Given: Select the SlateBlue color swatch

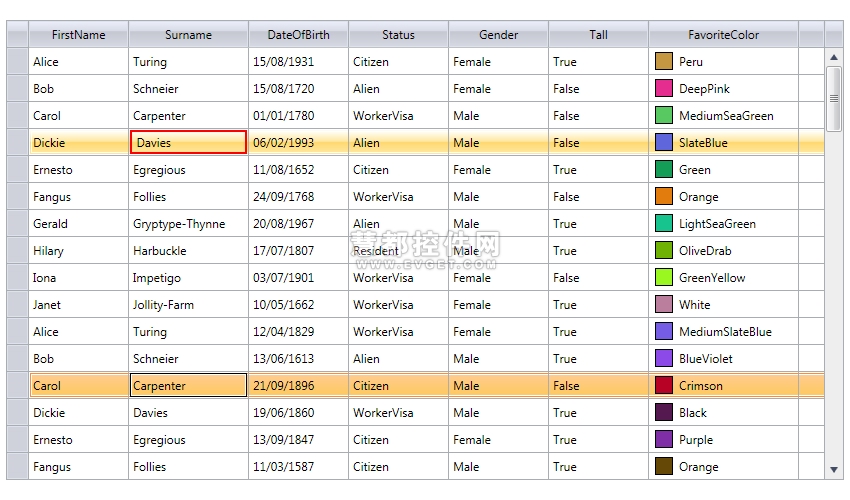Looking at the screenshot, I should (x=664, y=143).
